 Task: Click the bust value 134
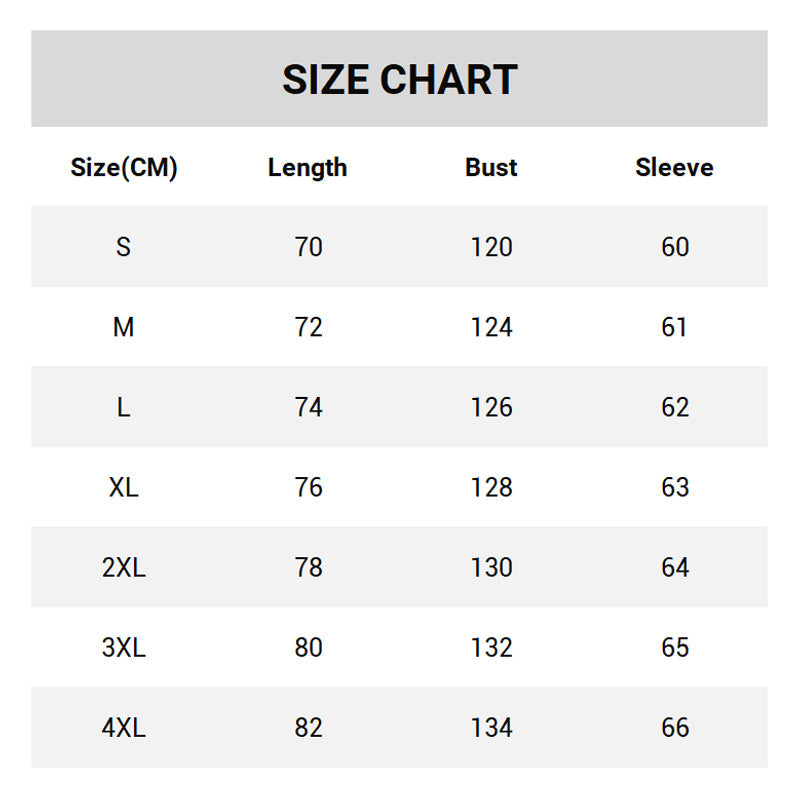(491, 727)
